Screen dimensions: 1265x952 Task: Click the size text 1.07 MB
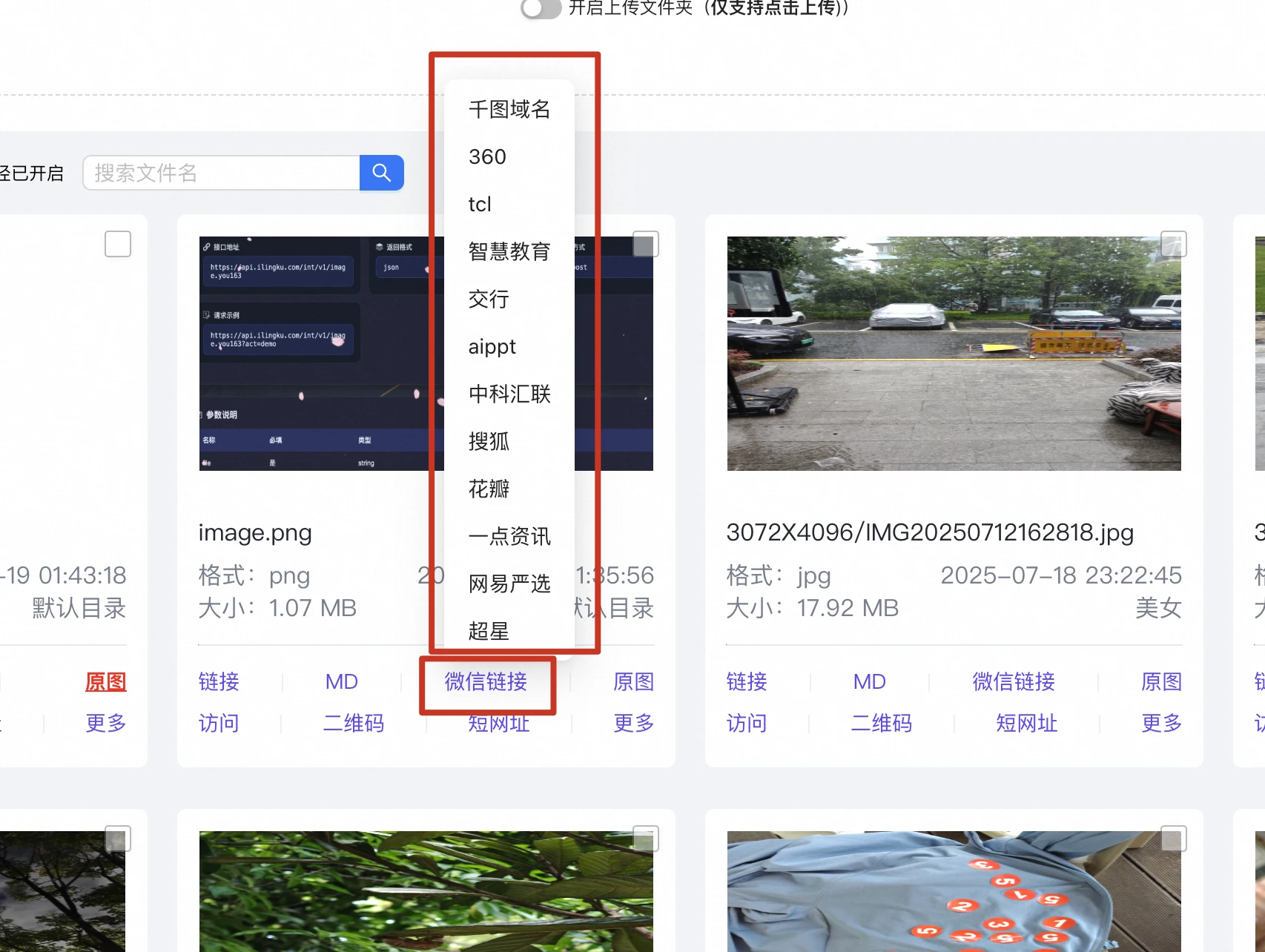coord(312,608)
